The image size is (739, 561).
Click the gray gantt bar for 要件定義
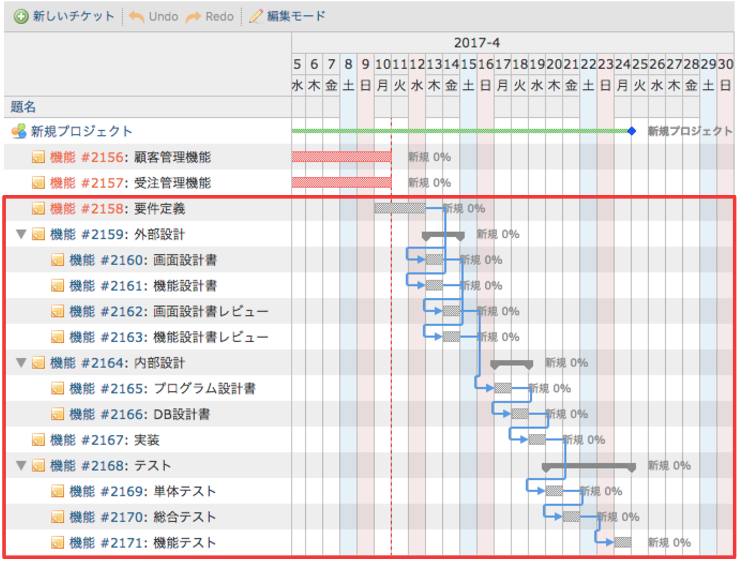tap(400, 208)
